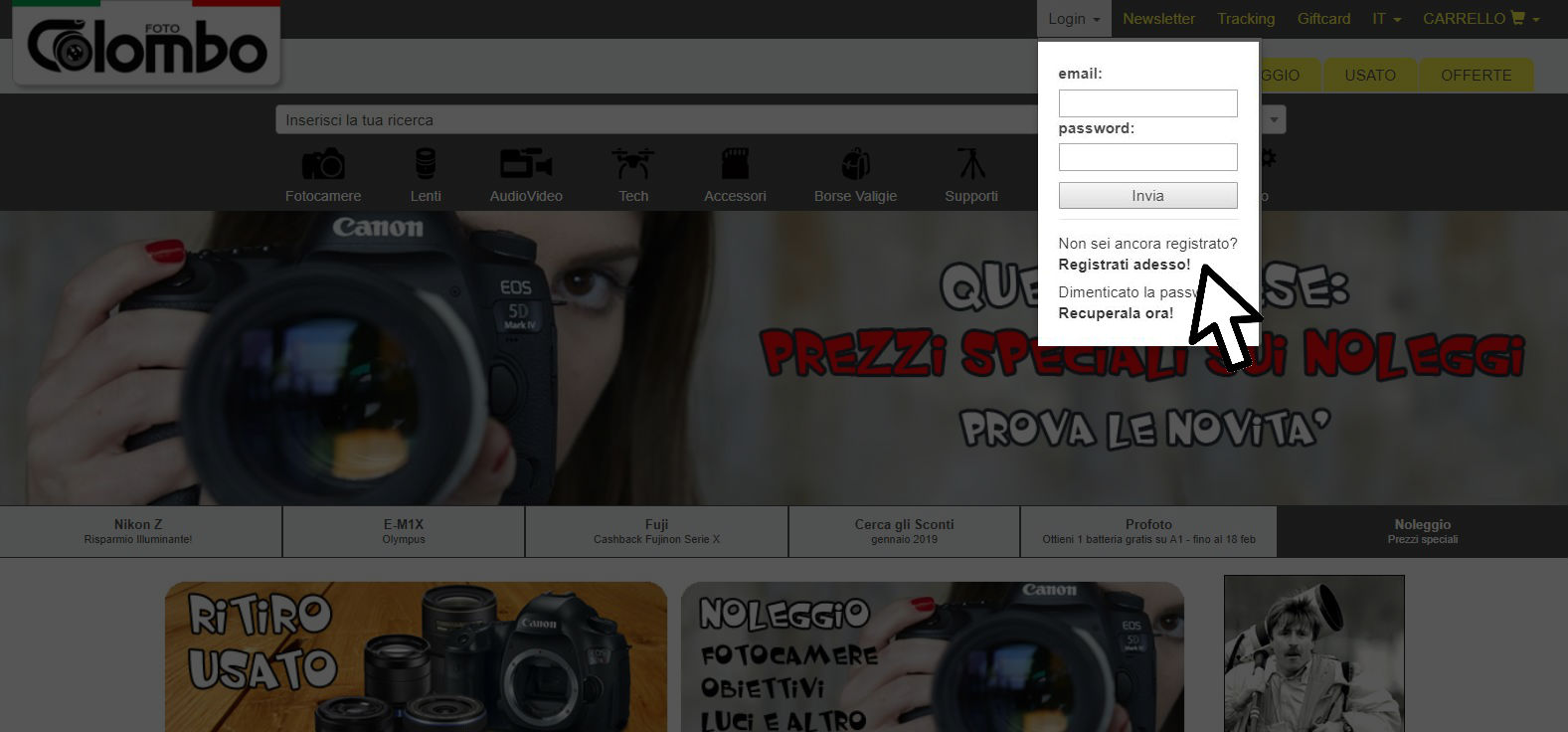This screenshot has height=732, width=1568.
Task: Select the Profoto banner tab
Action: pyautogui.click(x=1148, y=531)
